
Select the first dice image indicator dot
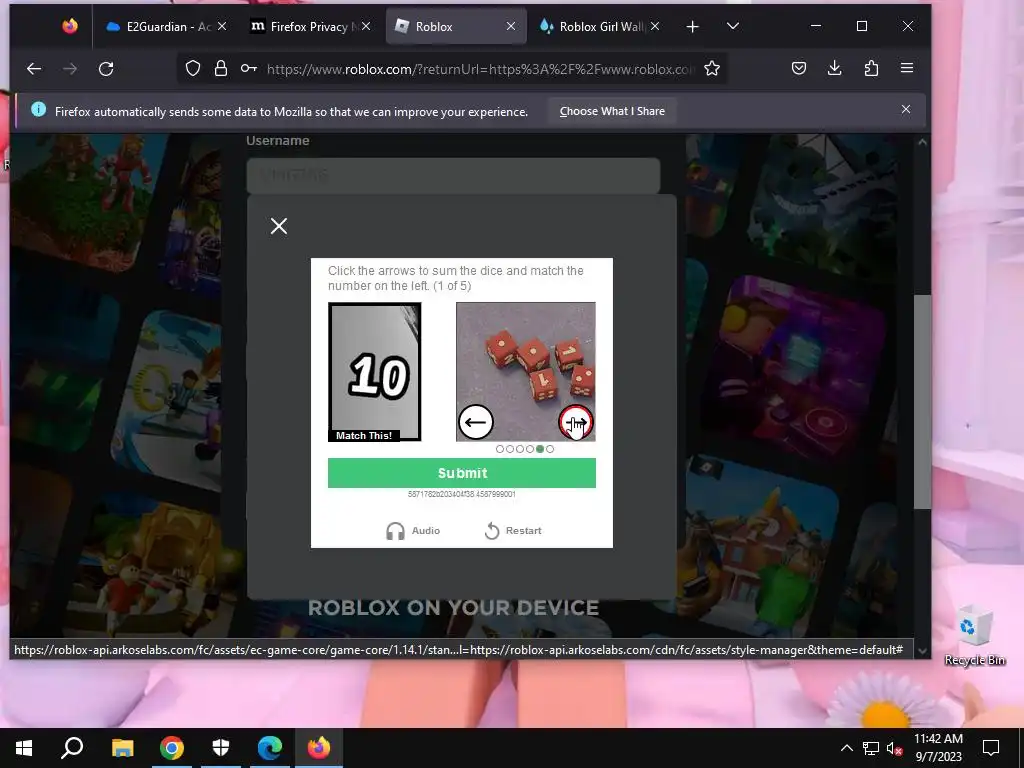point(500,449)
